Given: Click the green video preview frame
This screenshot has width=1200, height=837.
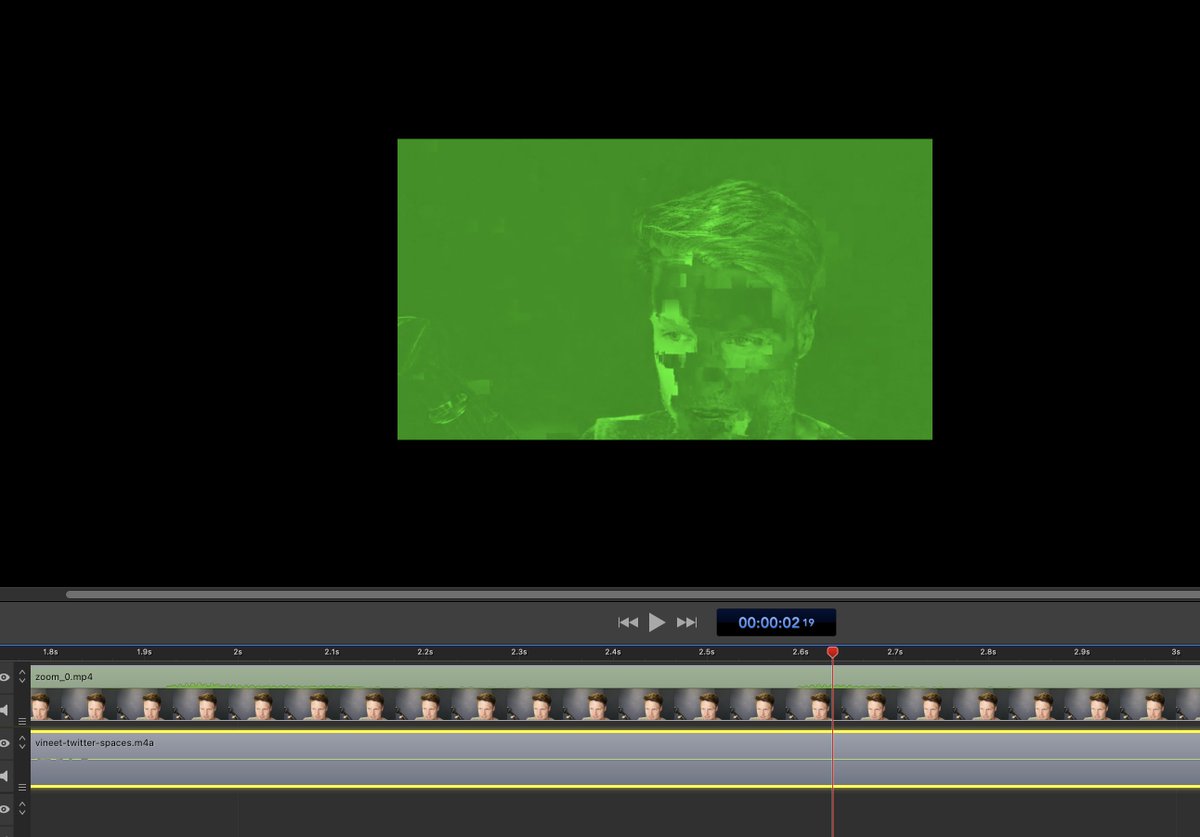Looking at the screenshot, I should pyautogui.click(x=664, y=289).
